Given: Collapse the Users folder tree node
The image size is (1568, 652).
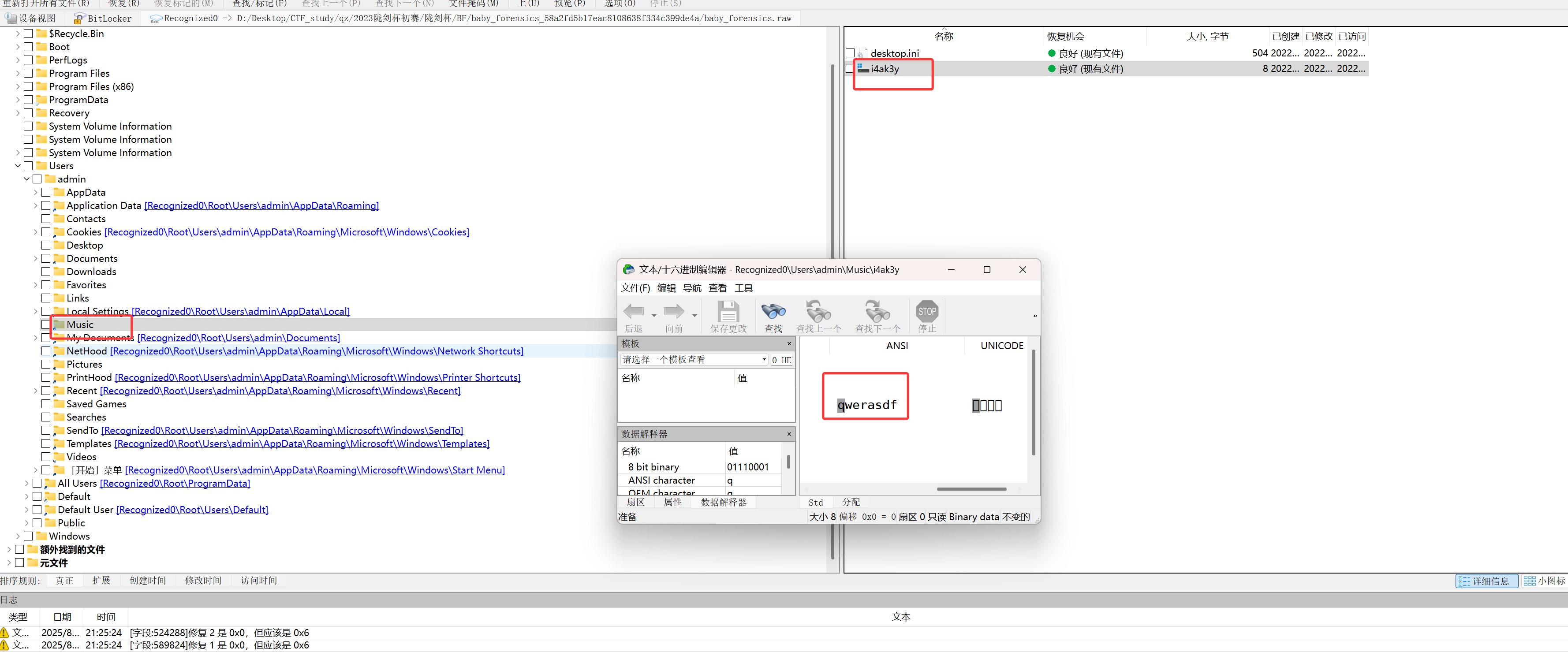Looking at the screenshot, I should (18, 166).
